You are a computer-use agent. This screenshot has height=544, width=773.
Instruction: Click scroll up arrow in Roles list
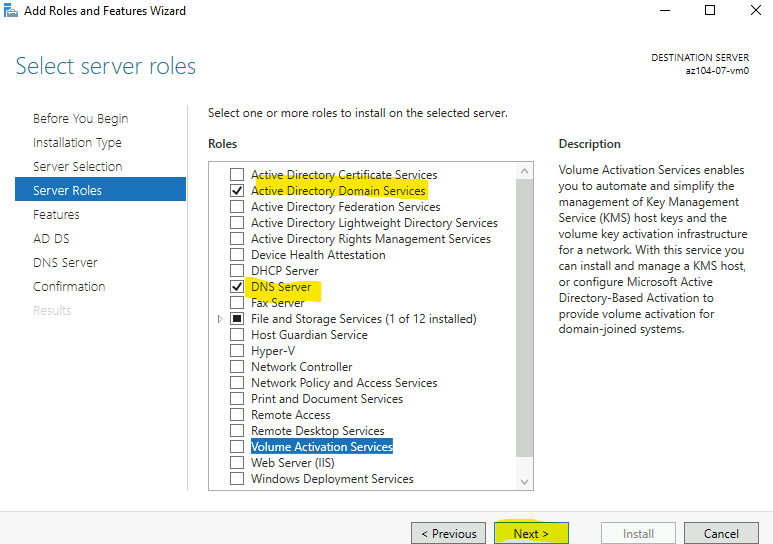click(x=525, y=171)
